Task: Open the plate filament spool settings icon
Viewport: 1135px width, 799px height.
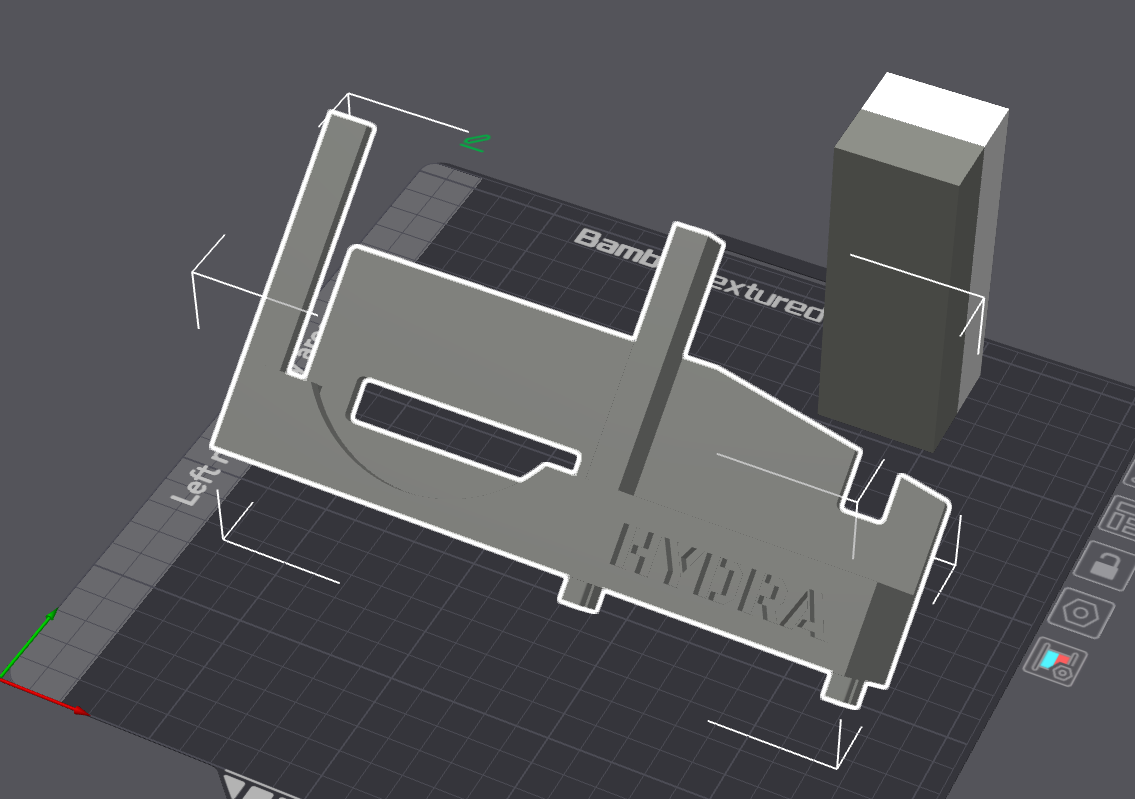Action: 1056,661
